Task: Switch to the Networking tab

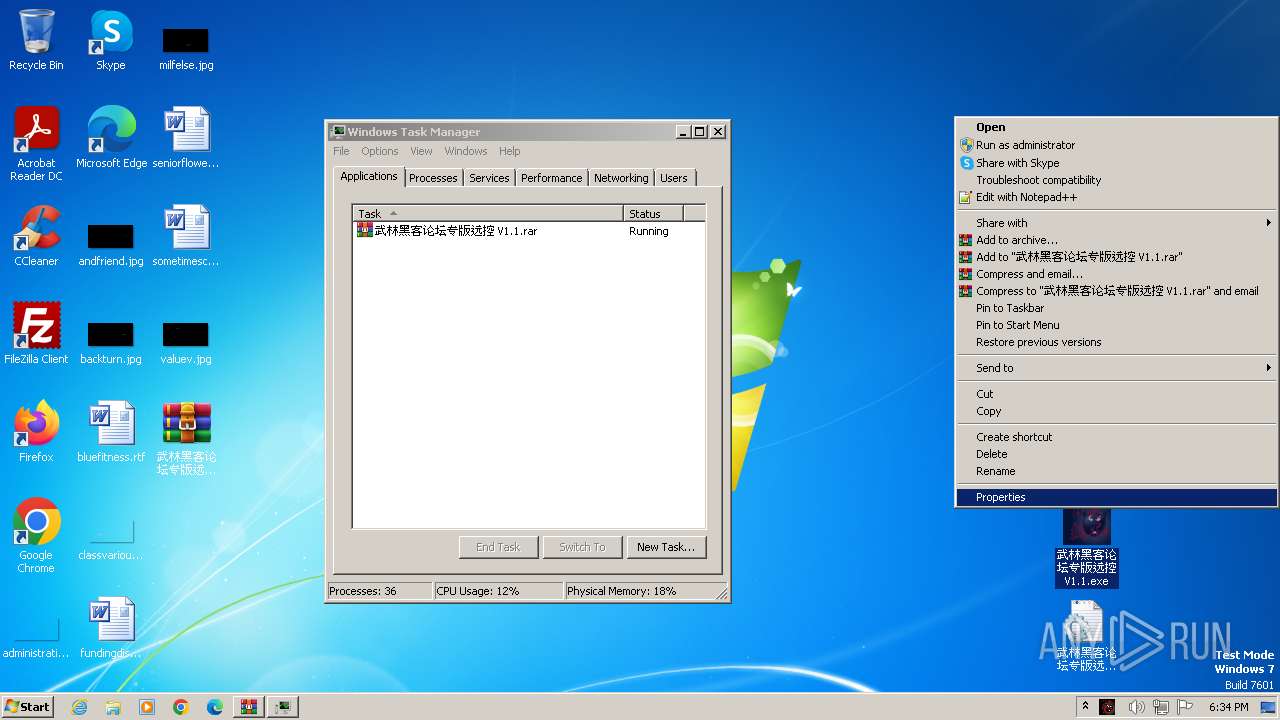Action: click(621, 178)
